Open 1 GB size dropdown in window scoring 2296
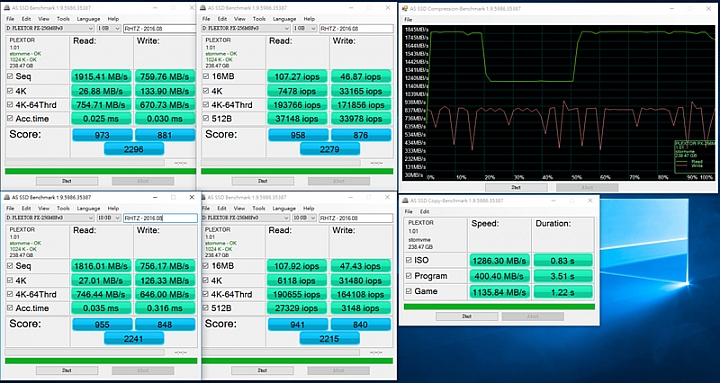Viewport: 720px width, 383px height. point(109,28)
